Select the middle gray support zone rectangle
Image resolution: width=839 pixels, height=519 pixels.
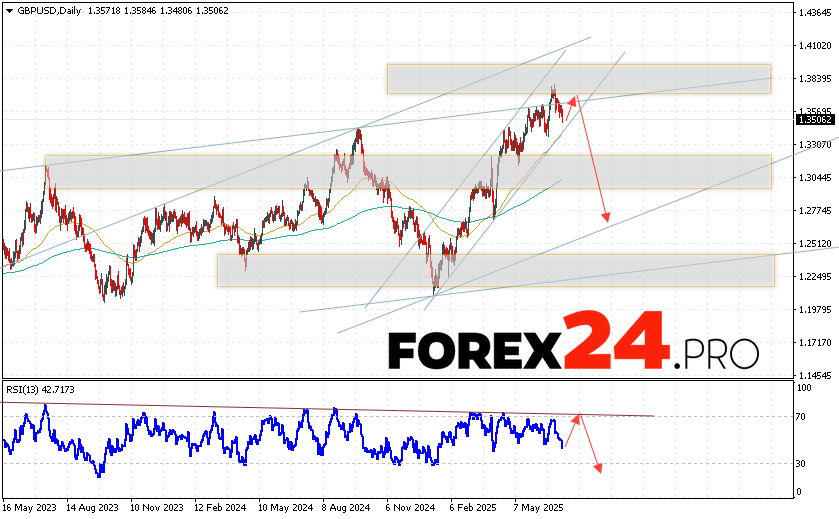click(x=408, y=171)
